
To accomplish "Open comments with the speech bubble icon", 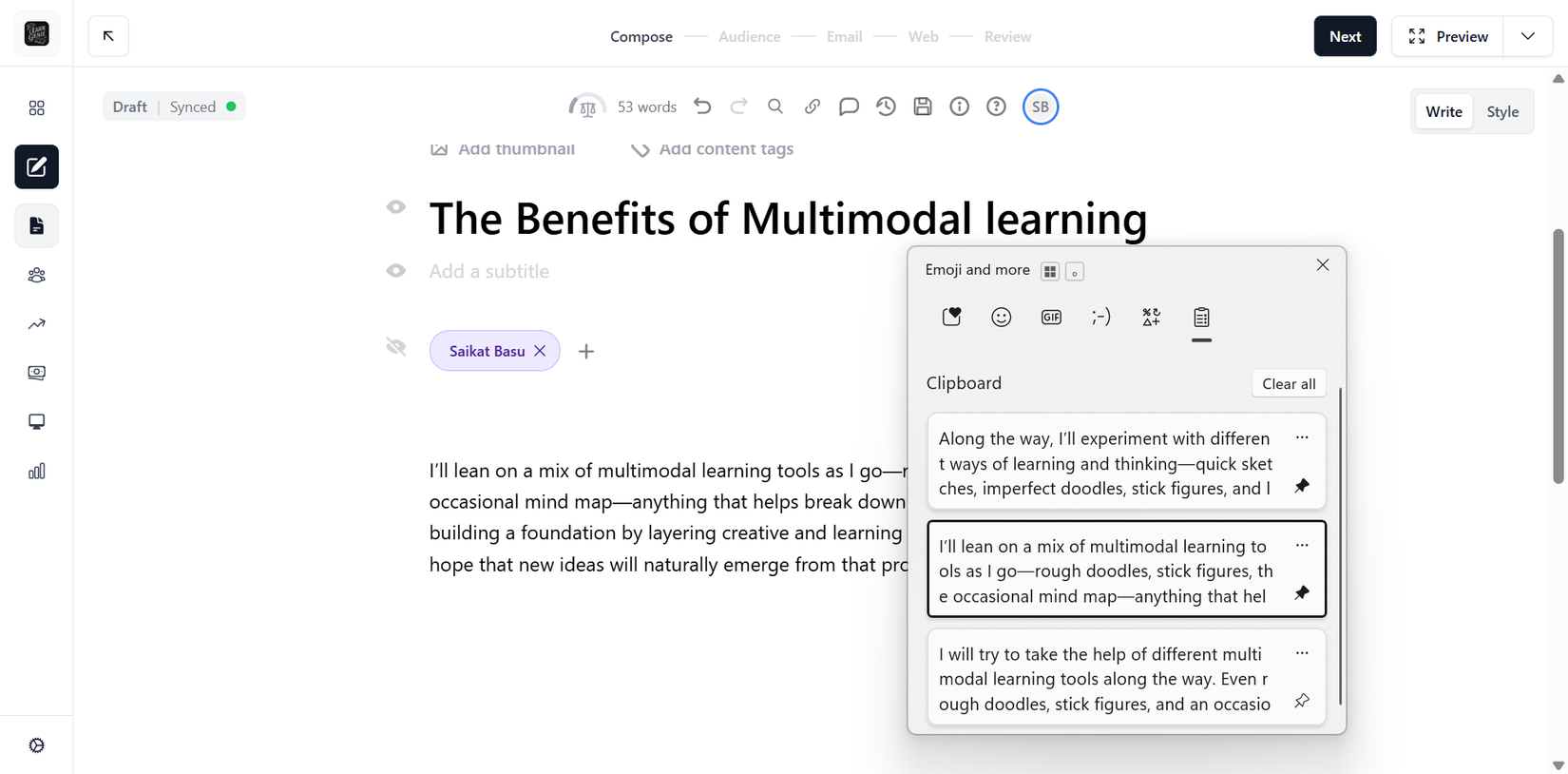I will [x=849, y=106].
